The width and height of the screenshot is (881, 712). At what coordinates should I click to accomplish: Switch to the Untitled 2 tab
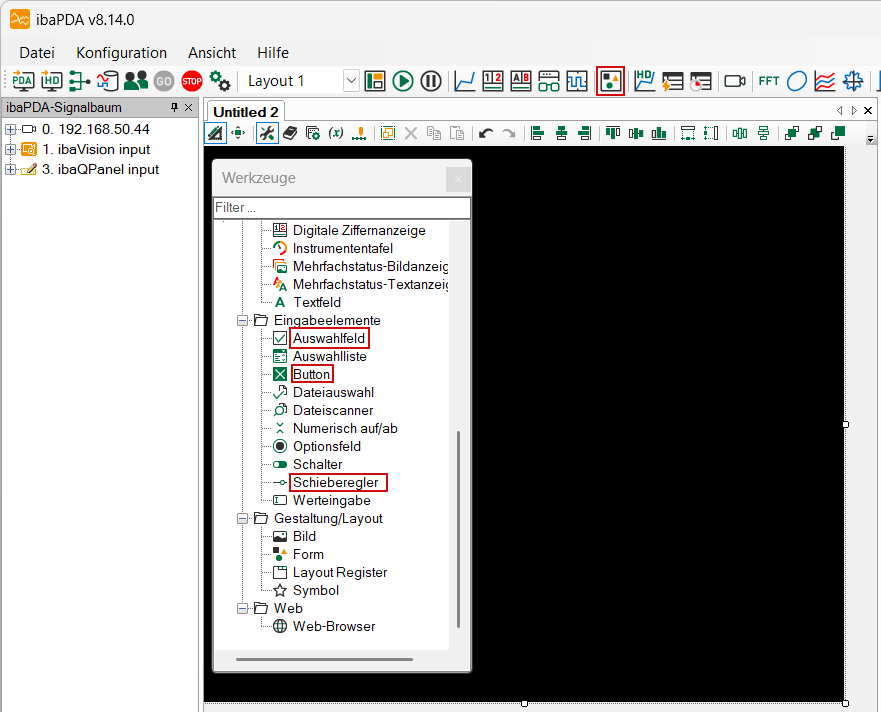click(x=246, y=112)
